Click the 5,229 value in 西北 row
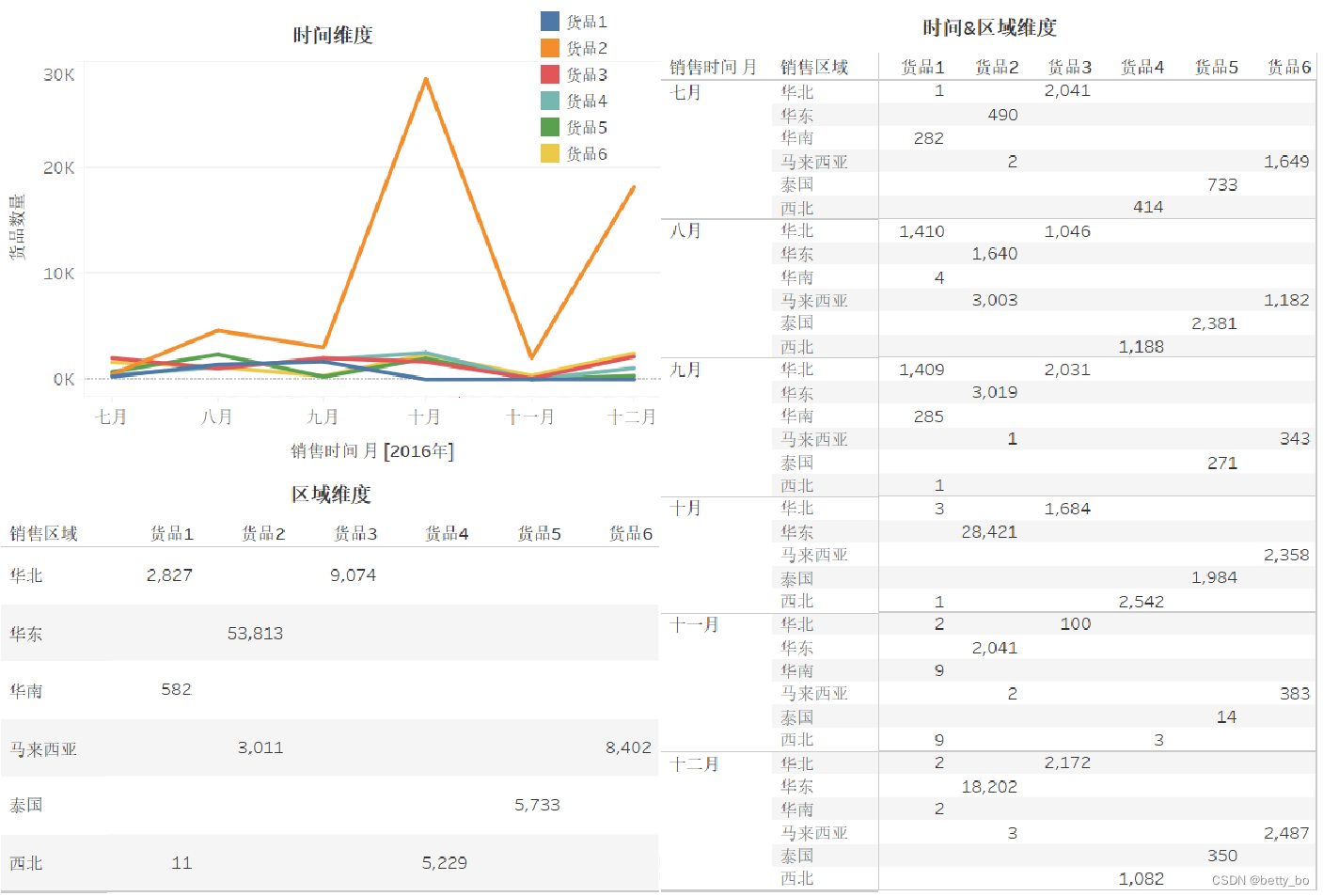This screenshot has height=896, width=1323. 445,862
